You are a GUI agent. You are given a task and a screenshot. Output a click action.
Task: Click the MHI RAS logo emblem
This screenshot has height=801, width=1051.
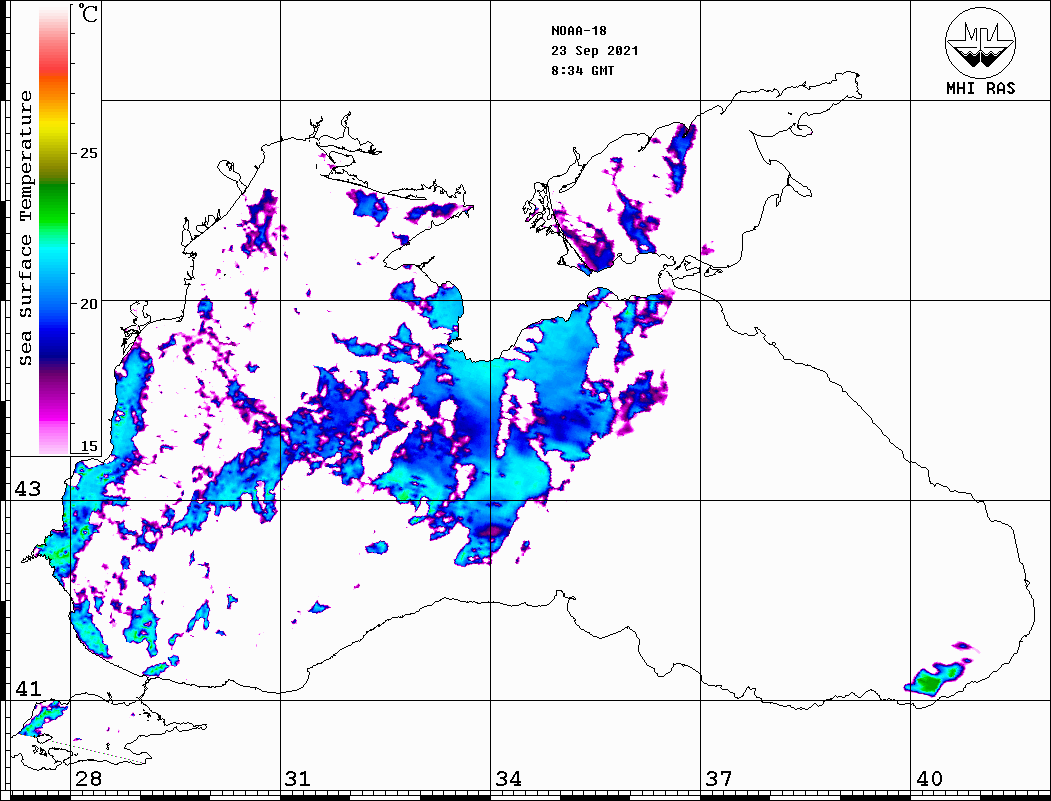tap(980, 43)
